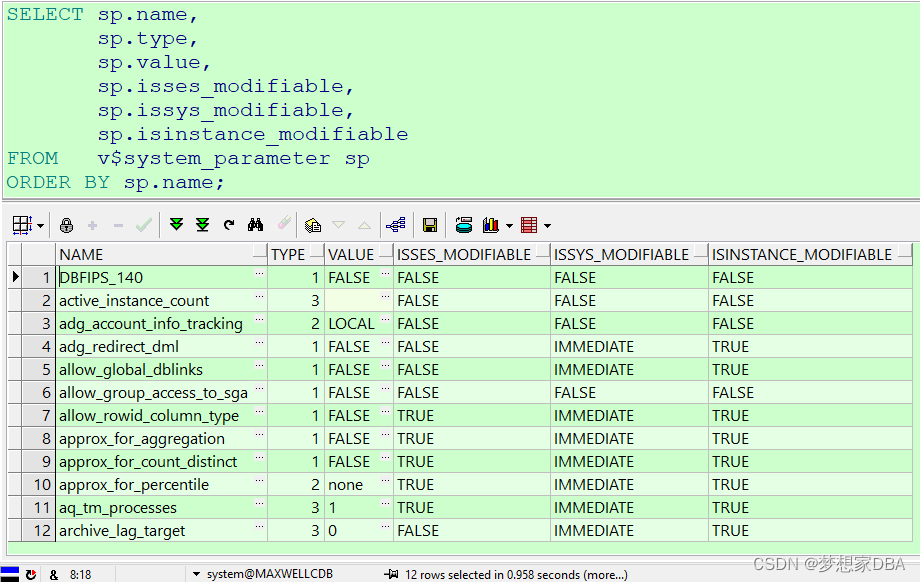
Task: Open ellipsis for 'none' value cell
Action: coord(385,480)
